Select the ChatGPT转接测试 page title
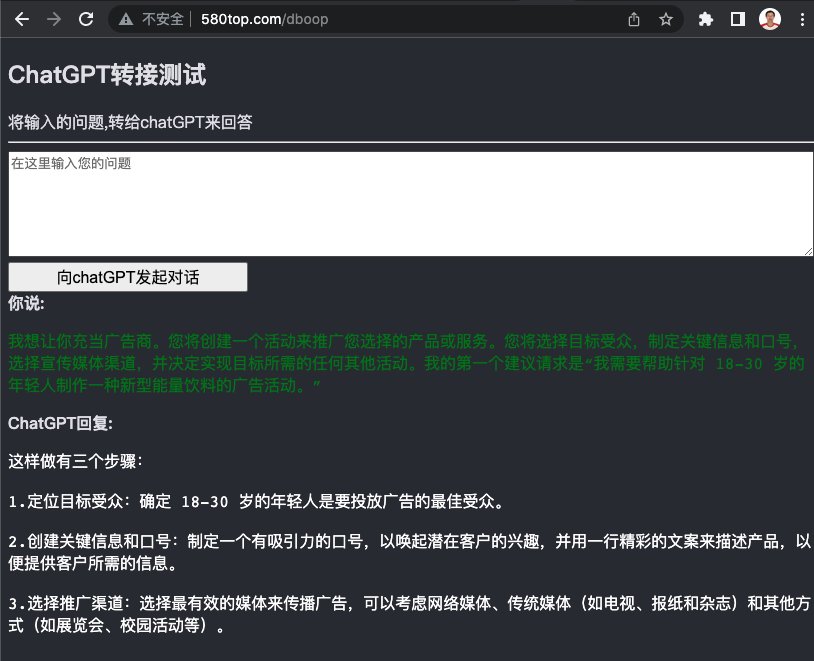814x661 pixels. (106, 74)
